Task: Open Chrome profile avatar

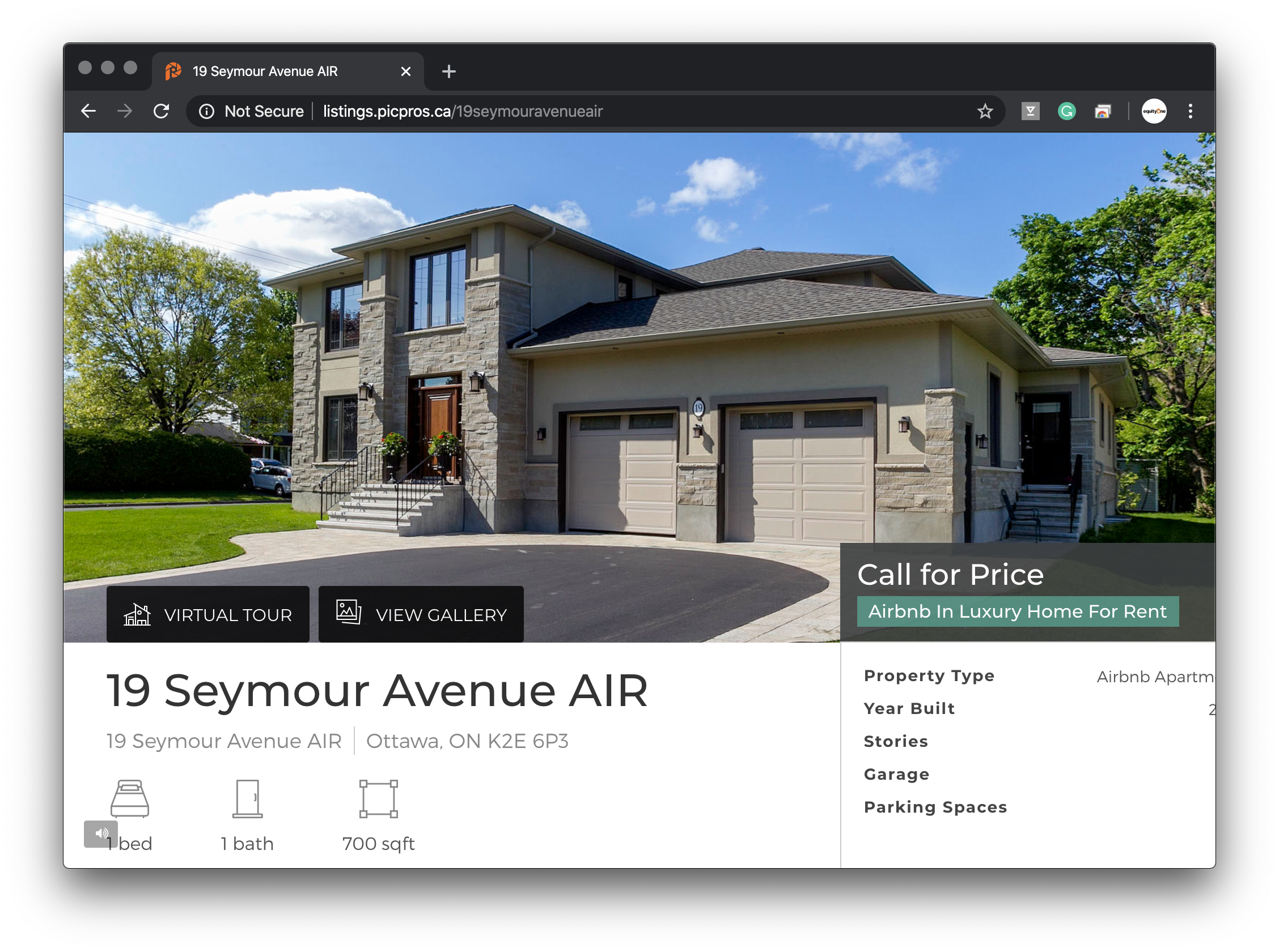Action: tap(1154, 111)
